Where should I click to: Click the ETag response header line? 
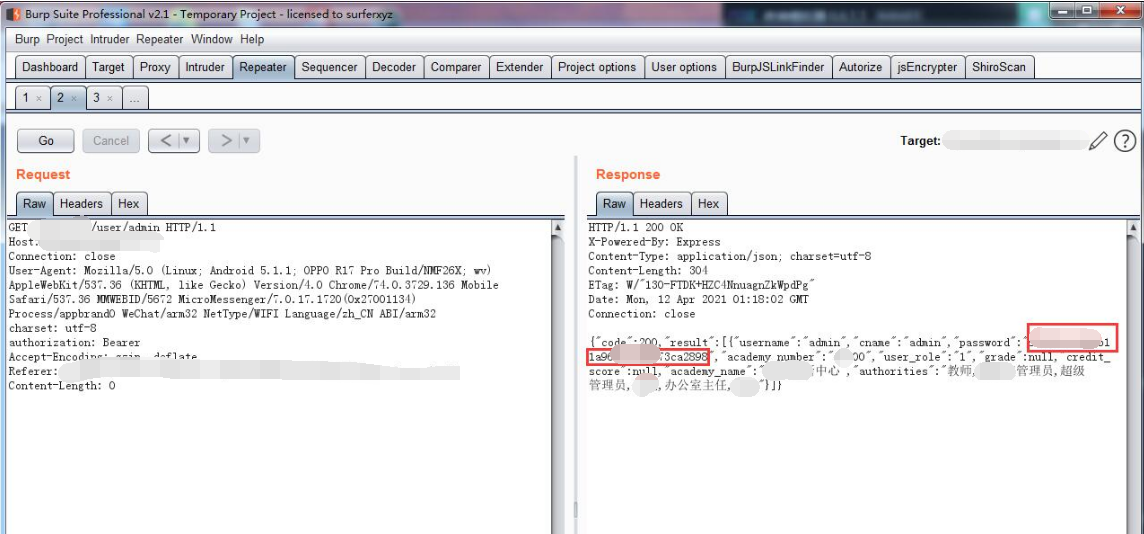click(x=701, y=285)
